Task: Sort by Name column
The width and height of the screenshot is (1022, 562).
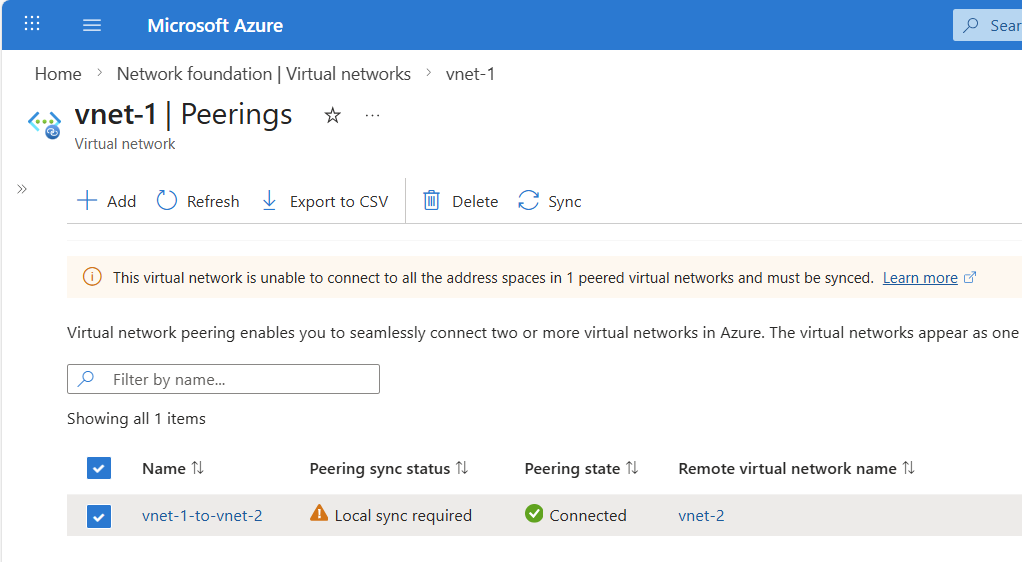Action: tap(173, 468)
